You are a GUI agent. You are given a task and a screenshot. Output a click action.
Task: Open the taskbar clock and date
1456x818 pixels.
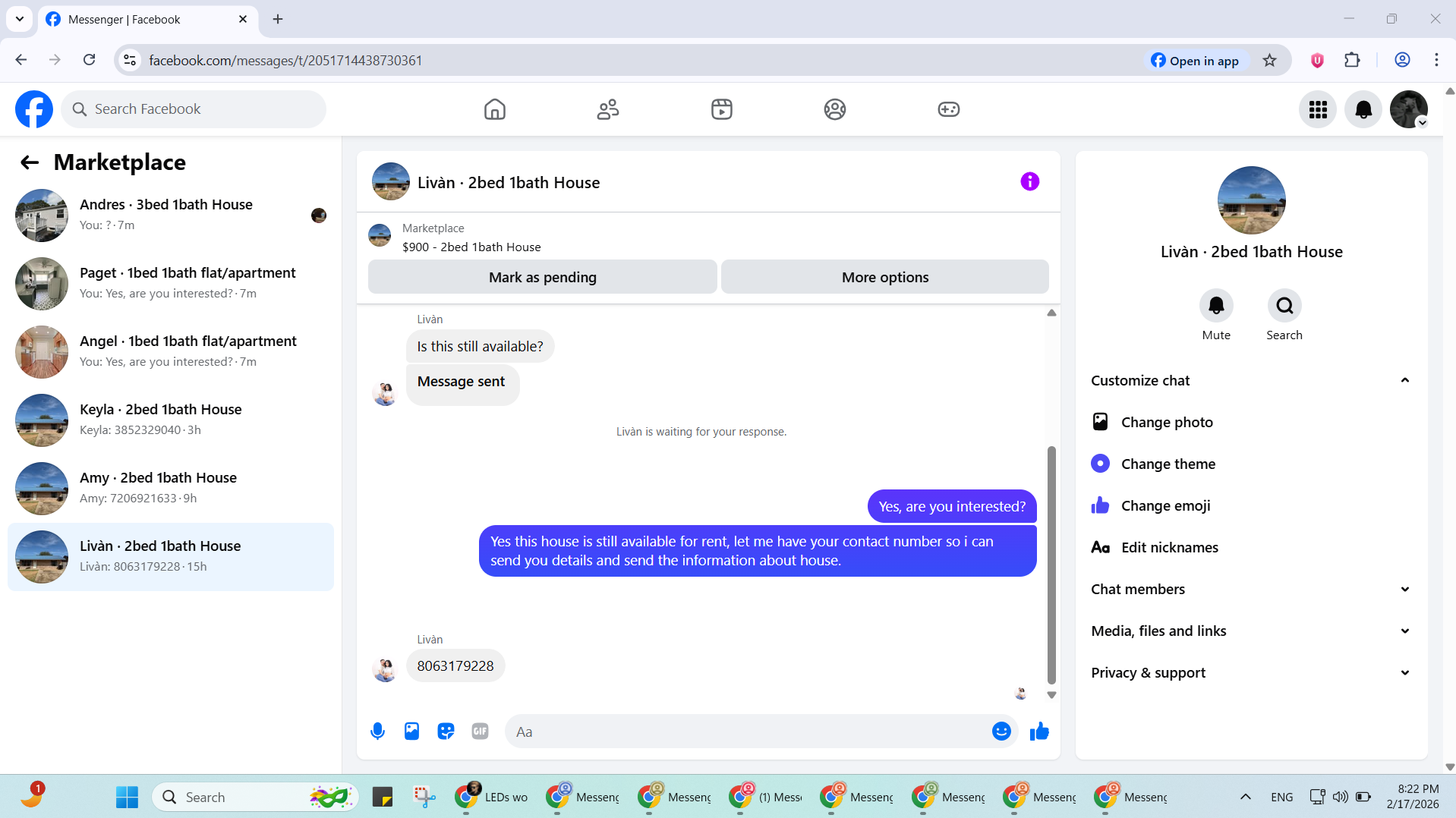(1413, 797)
